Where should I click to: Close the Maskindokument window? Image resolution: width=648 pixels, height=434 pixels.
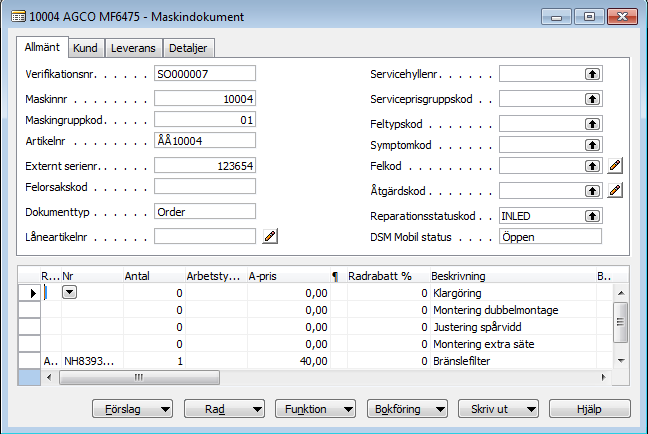click(x=622, y=17)
